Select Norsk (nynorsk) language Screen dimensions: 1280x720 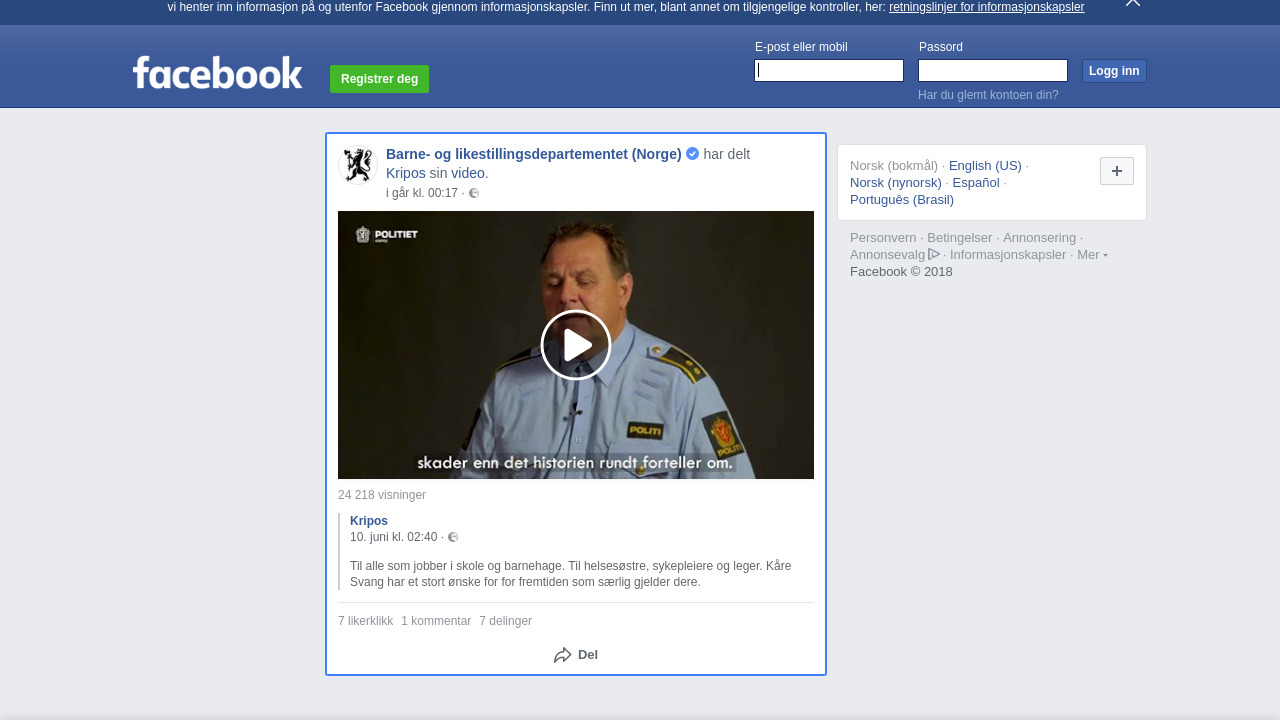click(x=896, y=183)
